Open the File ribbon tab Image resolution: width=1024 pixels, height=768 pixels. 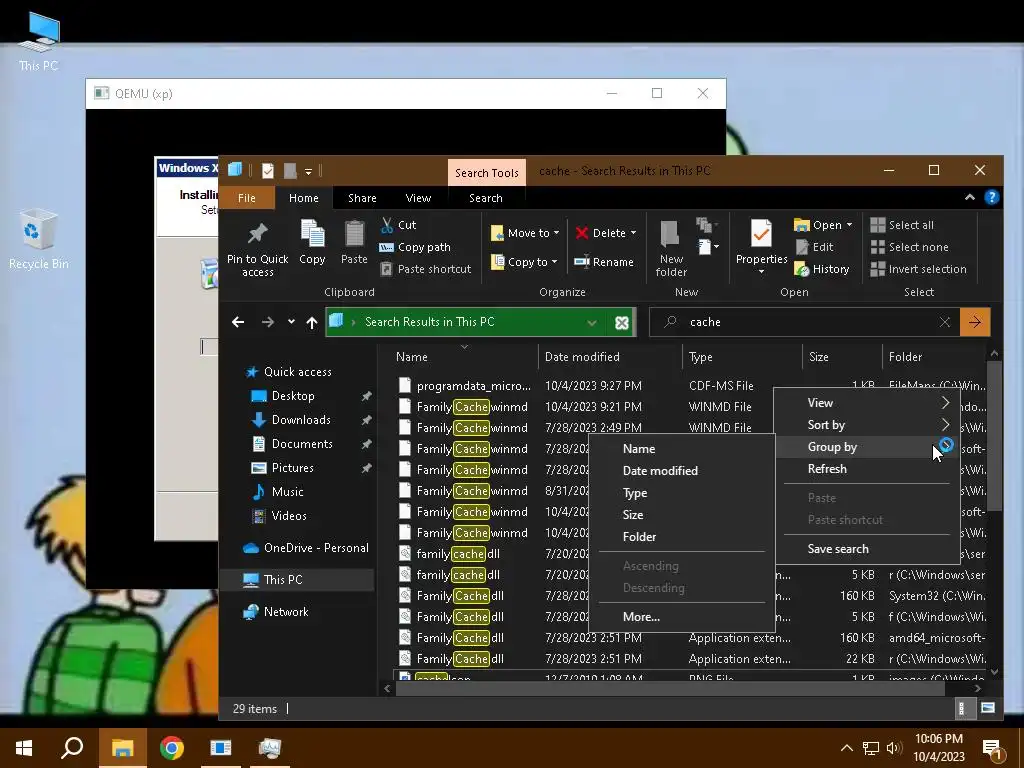point(247,198)
